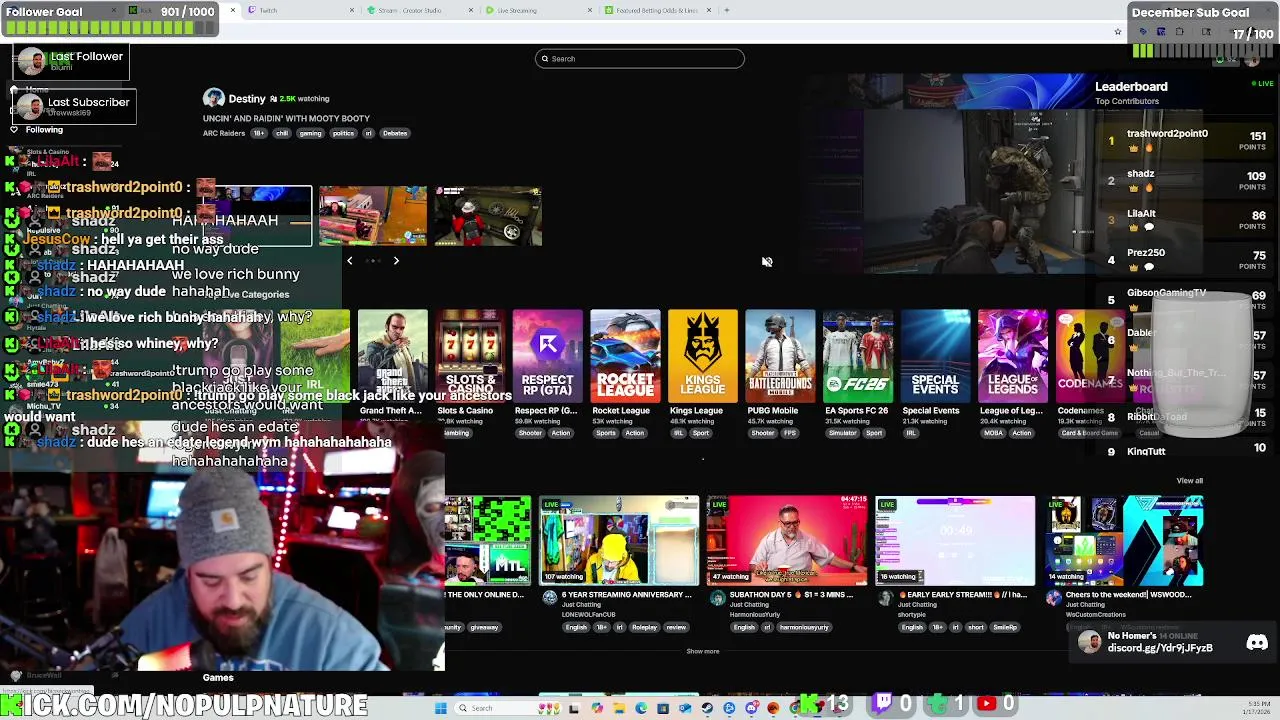Image resolution: width=1280 pixels, height=720 pixels.
Task: Open a new browser tab plus button
Action: pos(727,10)
